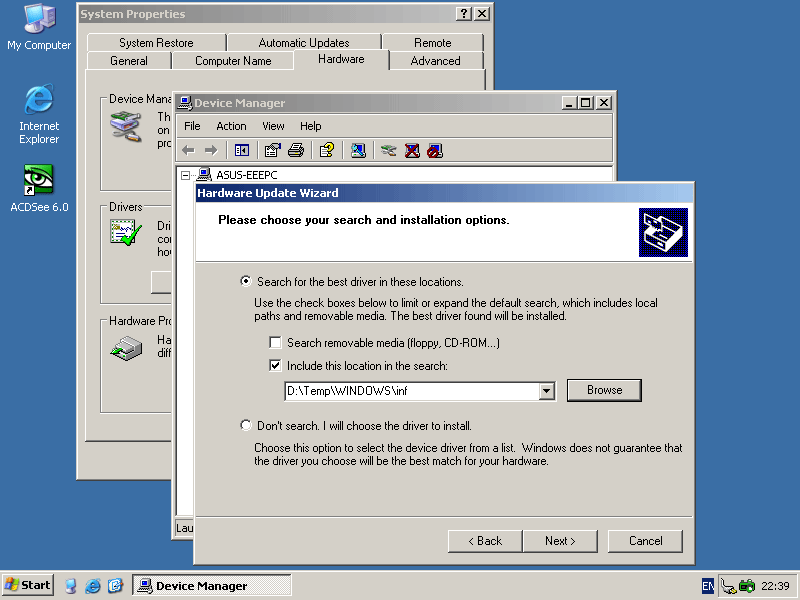Image resolution: width=800 pixels, height=600 pixels.
Task: Select the My Computer desktop icon
Action: tap(39, 27)
